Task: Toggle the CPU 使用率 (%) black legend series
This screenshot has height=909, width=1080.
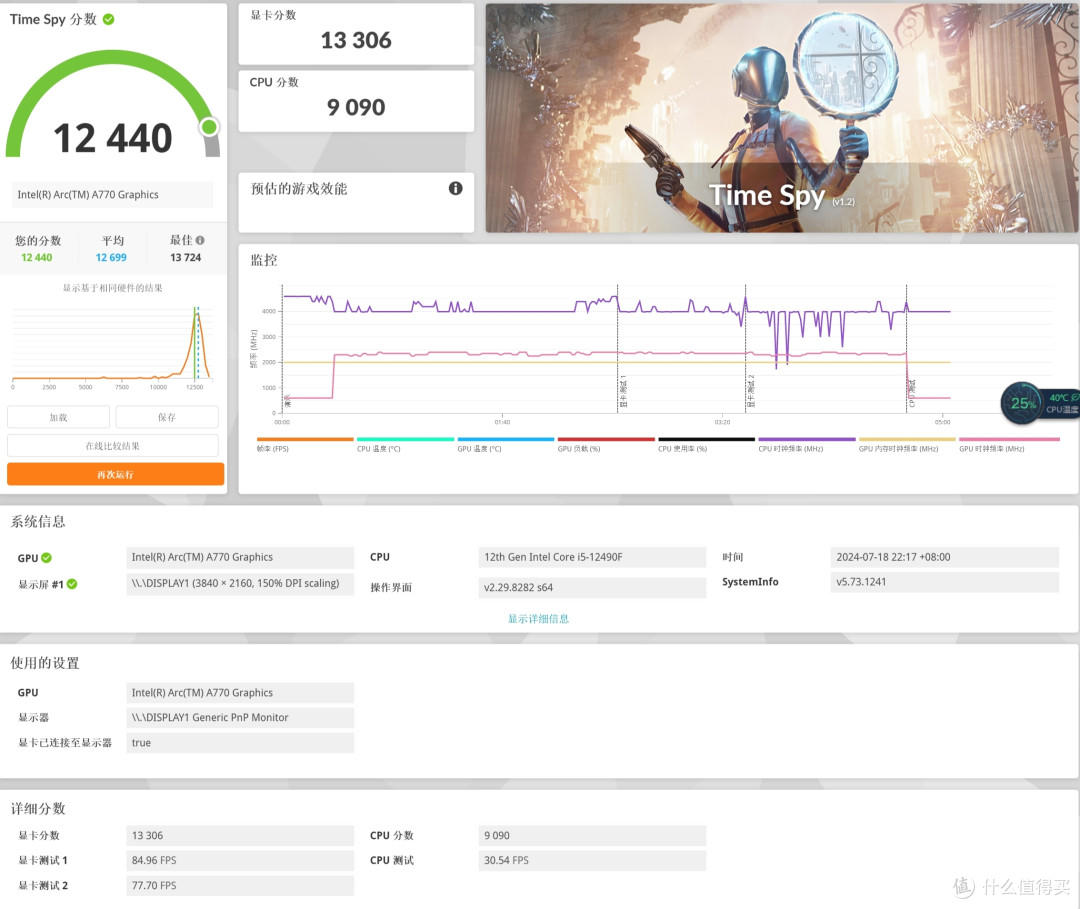Action: coord(707,445)
